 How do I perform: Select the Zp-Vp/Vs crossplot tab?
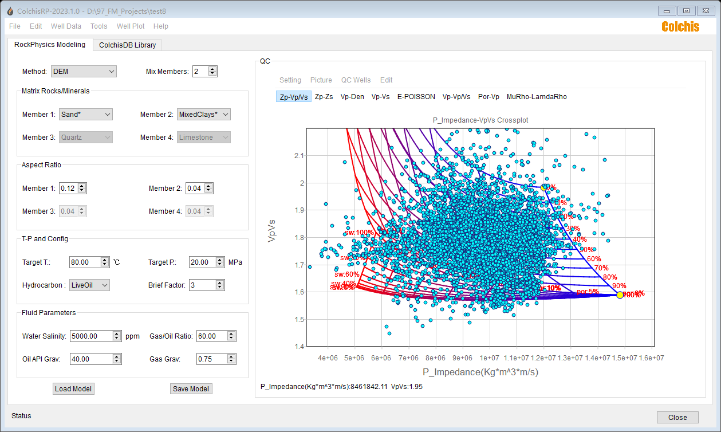click(x=294, y=97)
